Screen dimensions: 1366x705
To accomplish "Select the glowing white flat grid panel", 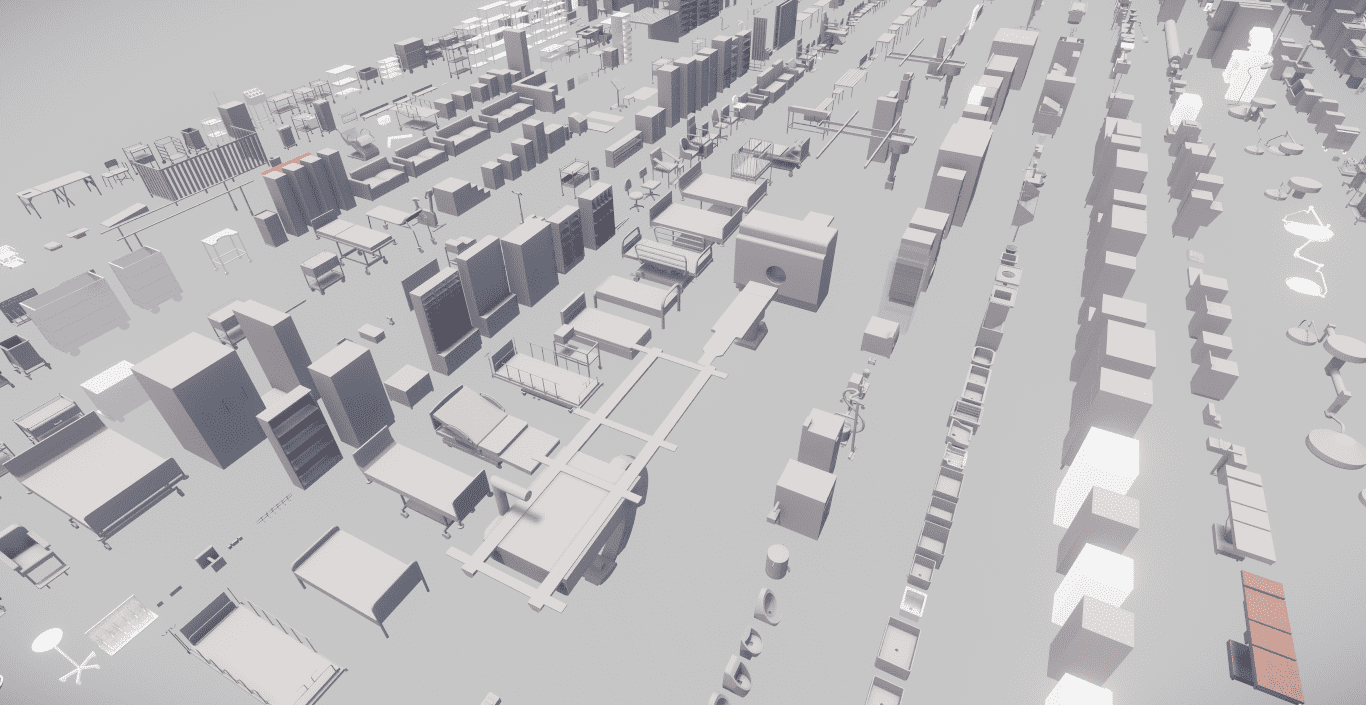I will 121,624.
